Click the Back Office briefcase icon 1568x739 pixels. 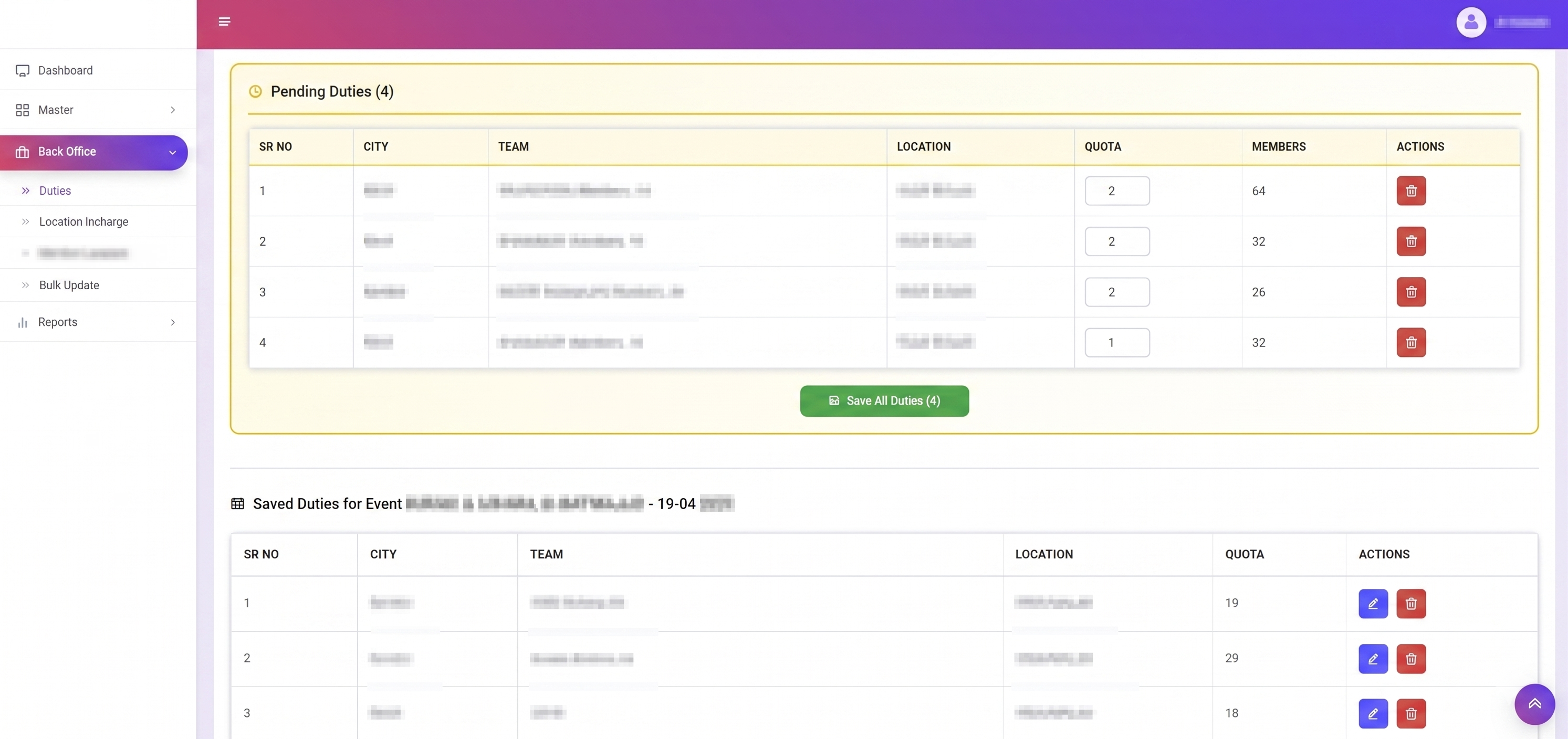pyautogui.click(x=23, y=152)
